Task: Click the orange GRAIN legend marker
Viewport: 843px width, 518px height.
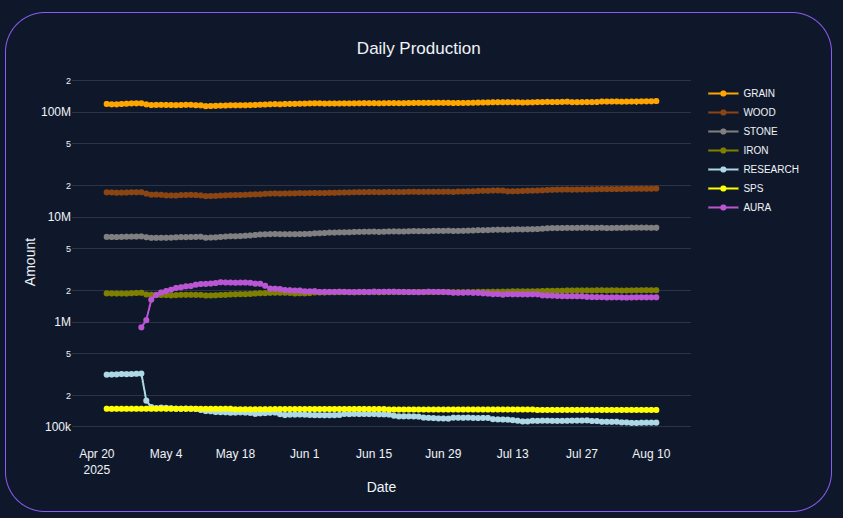Action: [723, 94]
